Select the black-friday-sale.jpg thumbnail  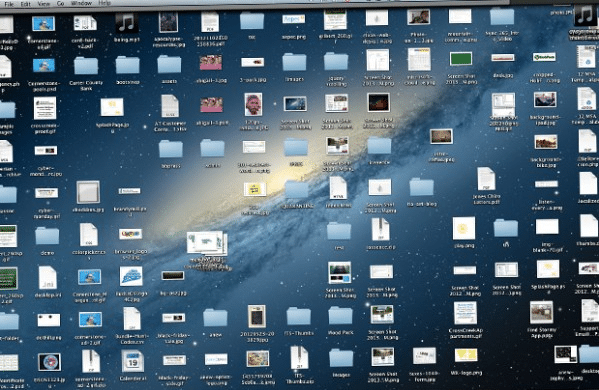click(x=174, y=318)
